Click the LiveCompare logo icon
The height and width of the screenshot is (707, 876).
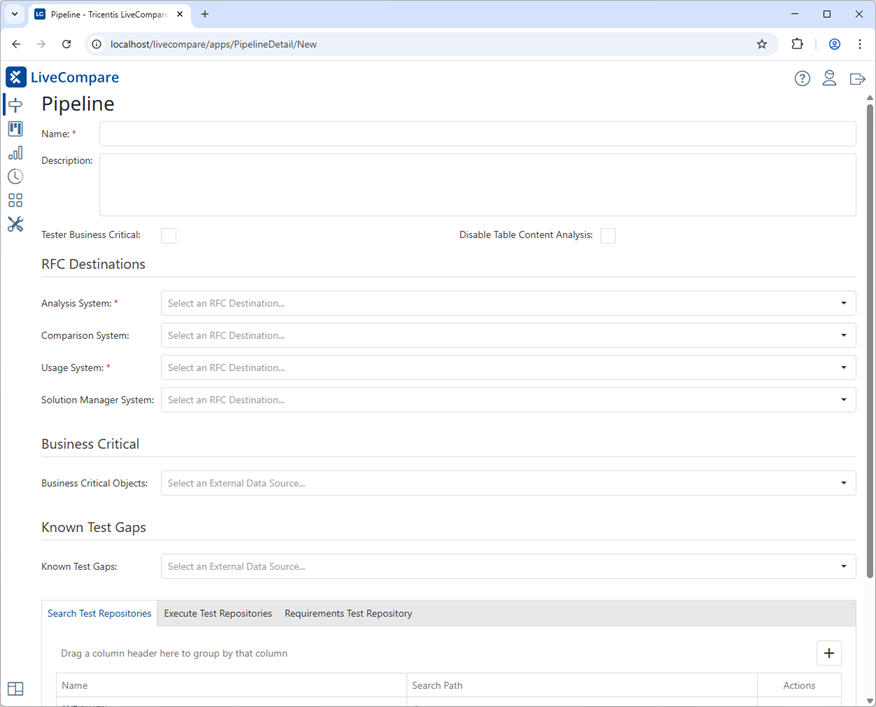click(x=16, y=77)
